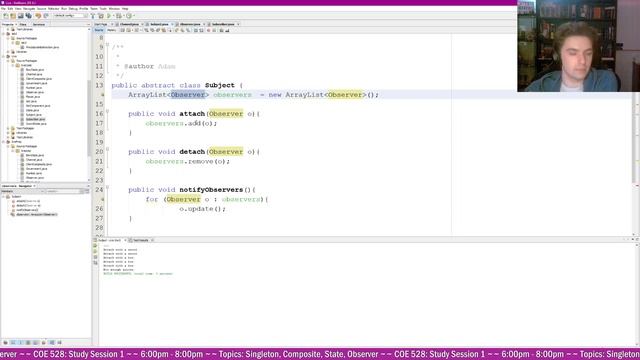Click the Find Selection editor toolbar icon
The image size is (640, 360).
[x=146, y=30]
